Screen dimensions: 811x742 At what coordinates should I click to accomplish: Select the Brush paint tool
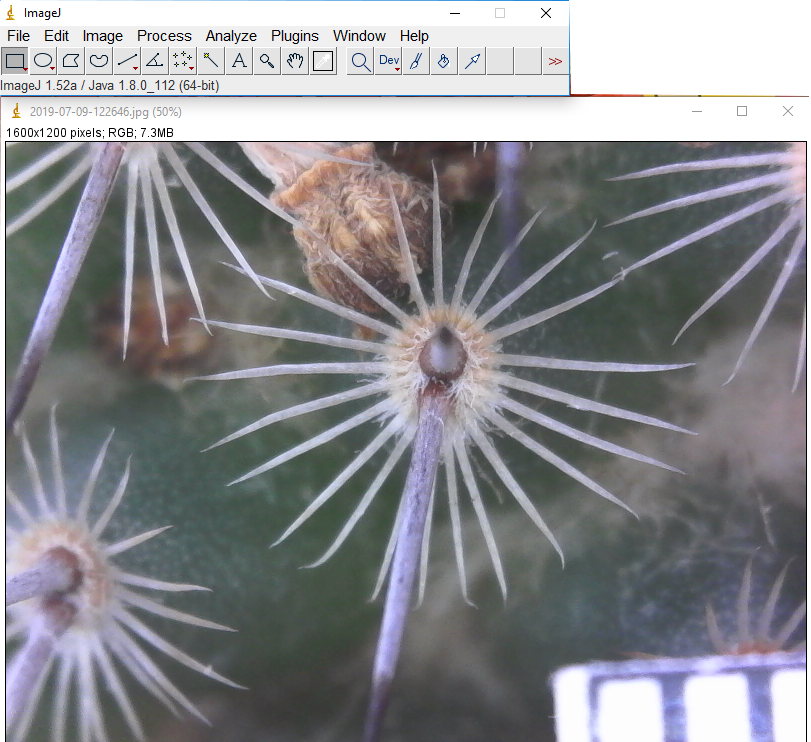(416, 61)
